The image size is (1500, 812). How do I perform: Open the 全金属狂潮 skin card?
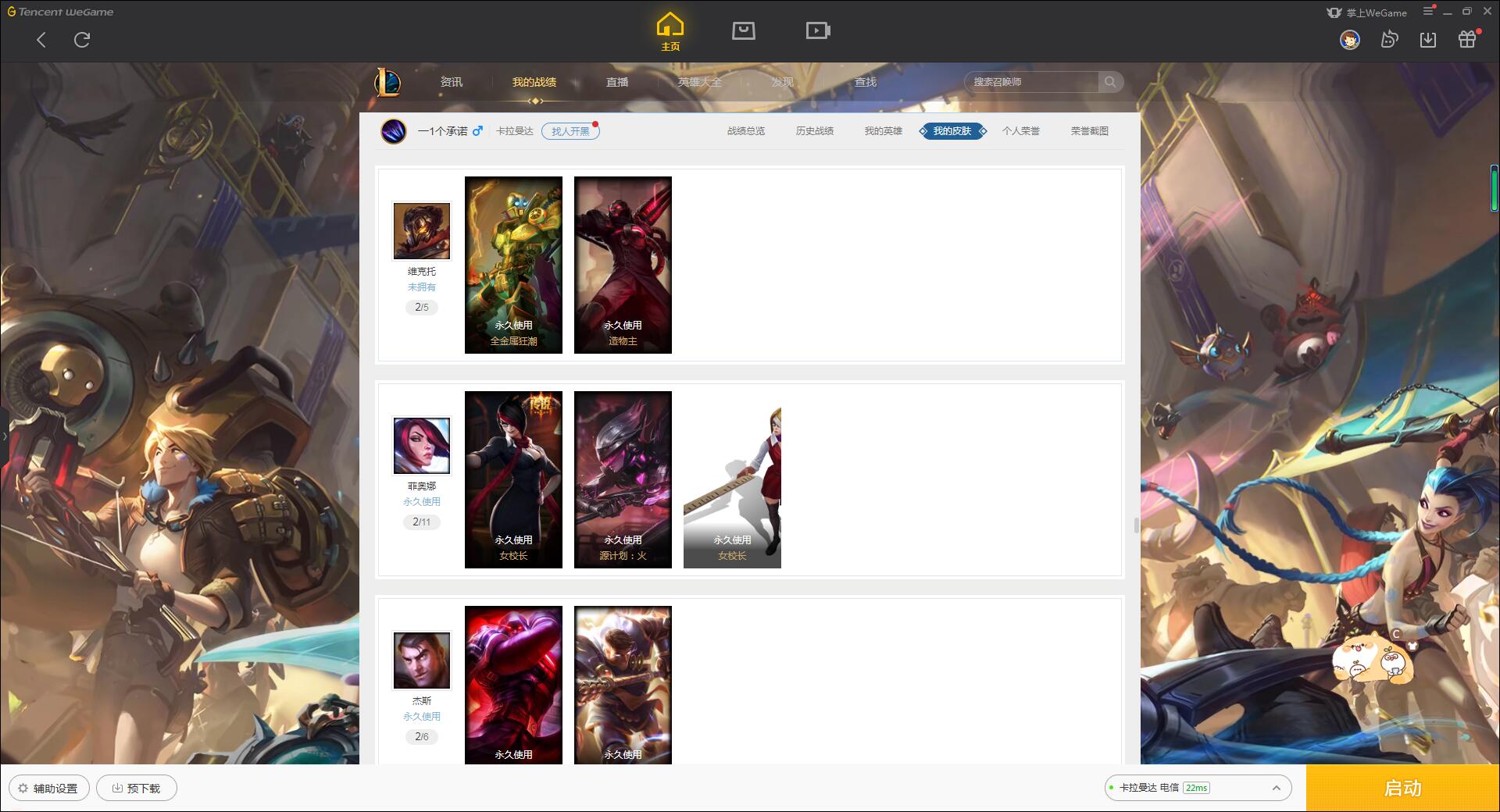[x=513, y=265]
